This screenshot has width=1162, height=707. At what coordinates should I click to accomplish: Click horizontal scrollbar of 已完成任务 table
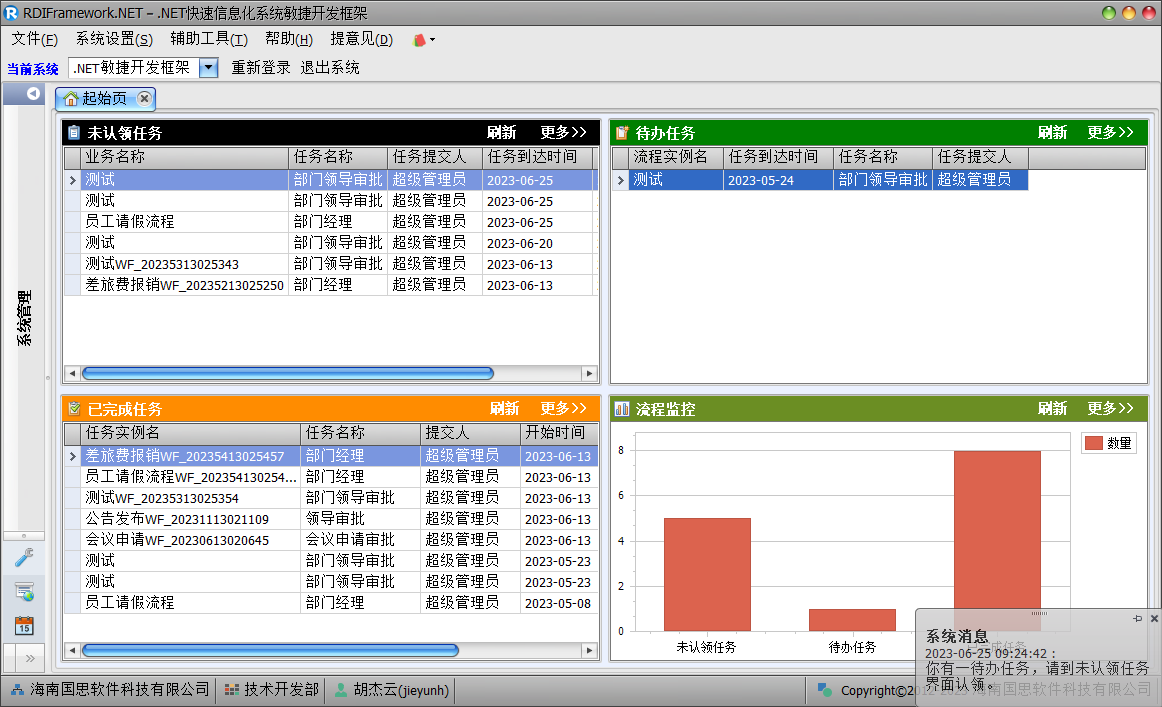270,650
